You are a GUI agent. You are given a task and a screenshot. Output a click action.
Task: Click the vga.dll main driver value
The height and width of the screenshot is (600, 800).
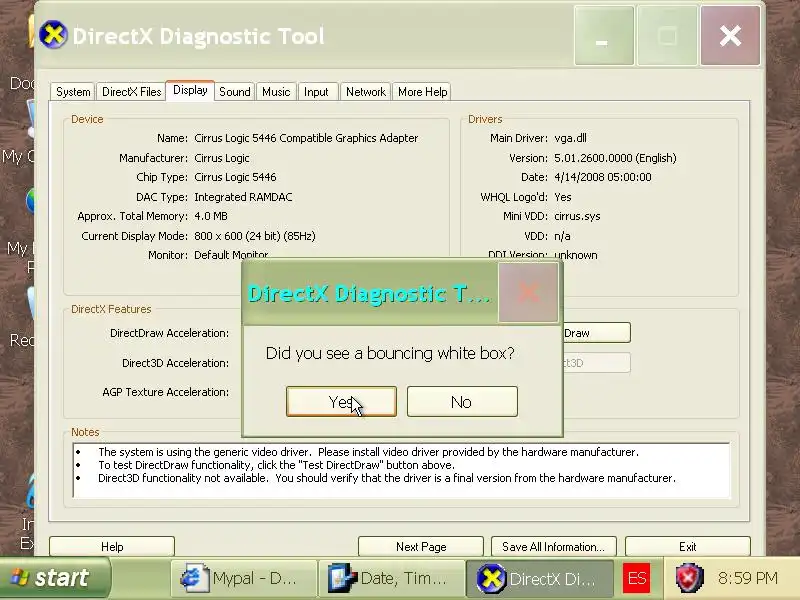pos(570,138)
